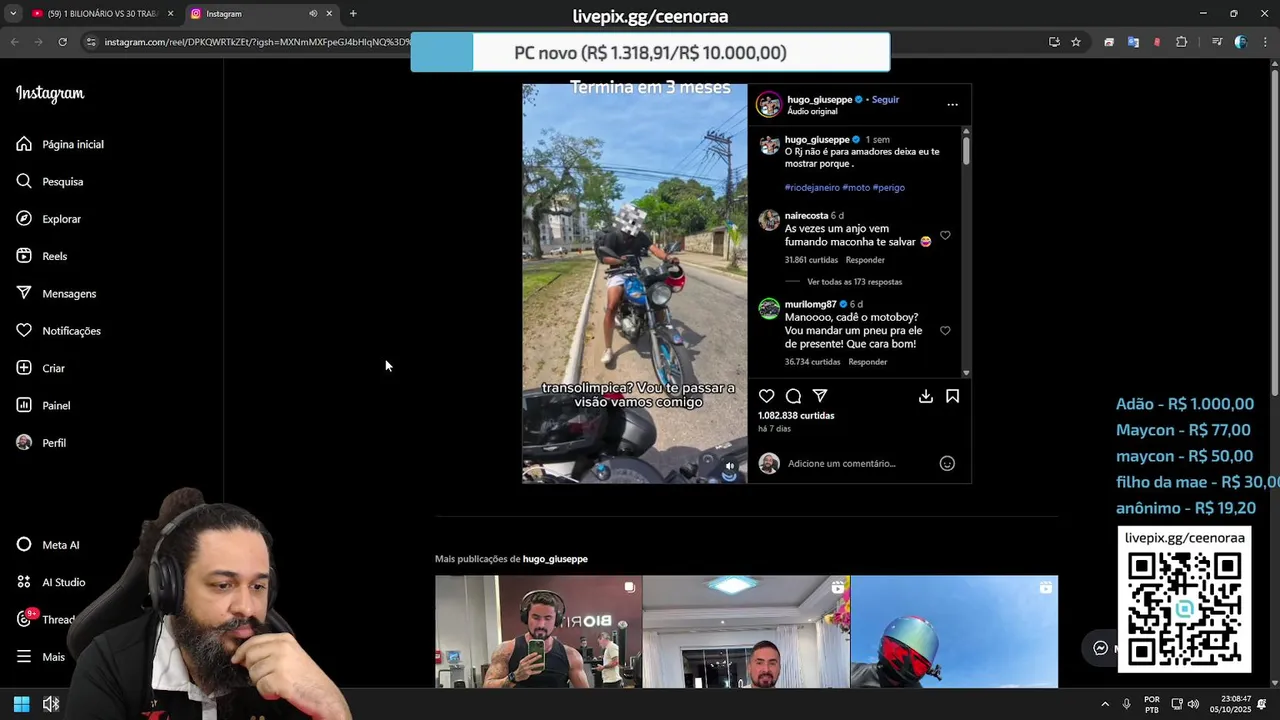The height and width of the screenshot is (720, 1280).
Task: Open Página inicial in Instagram sidebar
Action: (x=60, y=144)
